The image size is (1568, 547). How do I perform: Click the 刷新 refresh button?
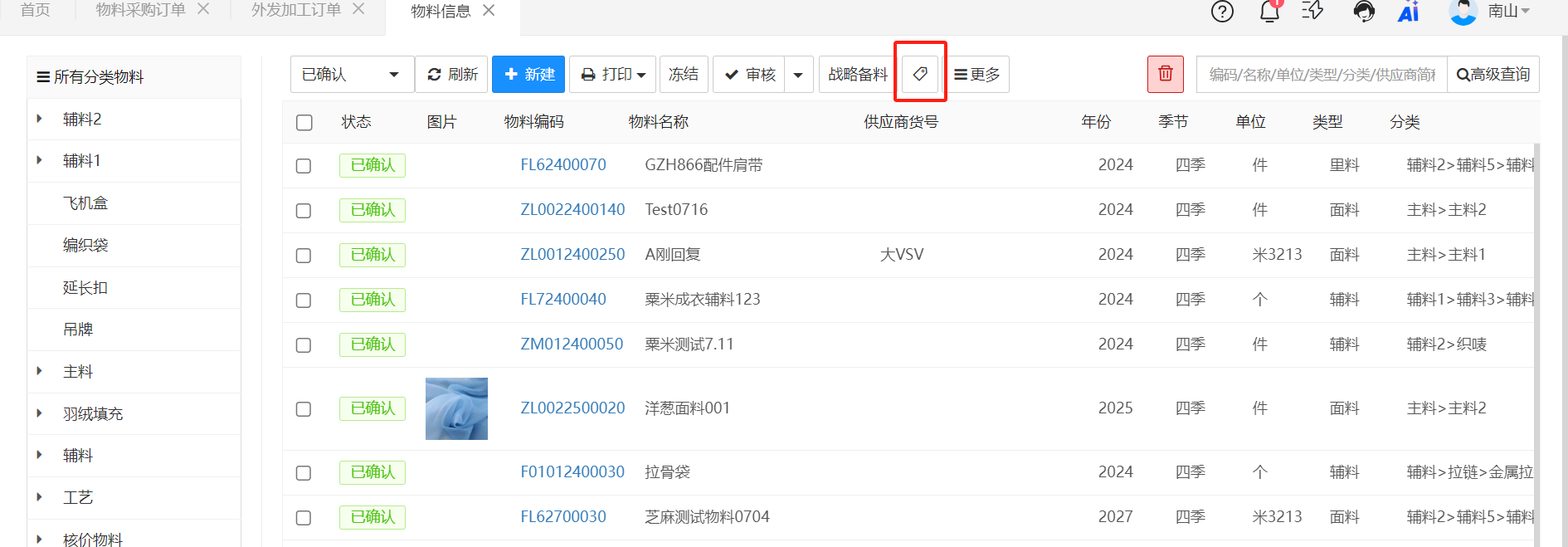coord(452,75)
